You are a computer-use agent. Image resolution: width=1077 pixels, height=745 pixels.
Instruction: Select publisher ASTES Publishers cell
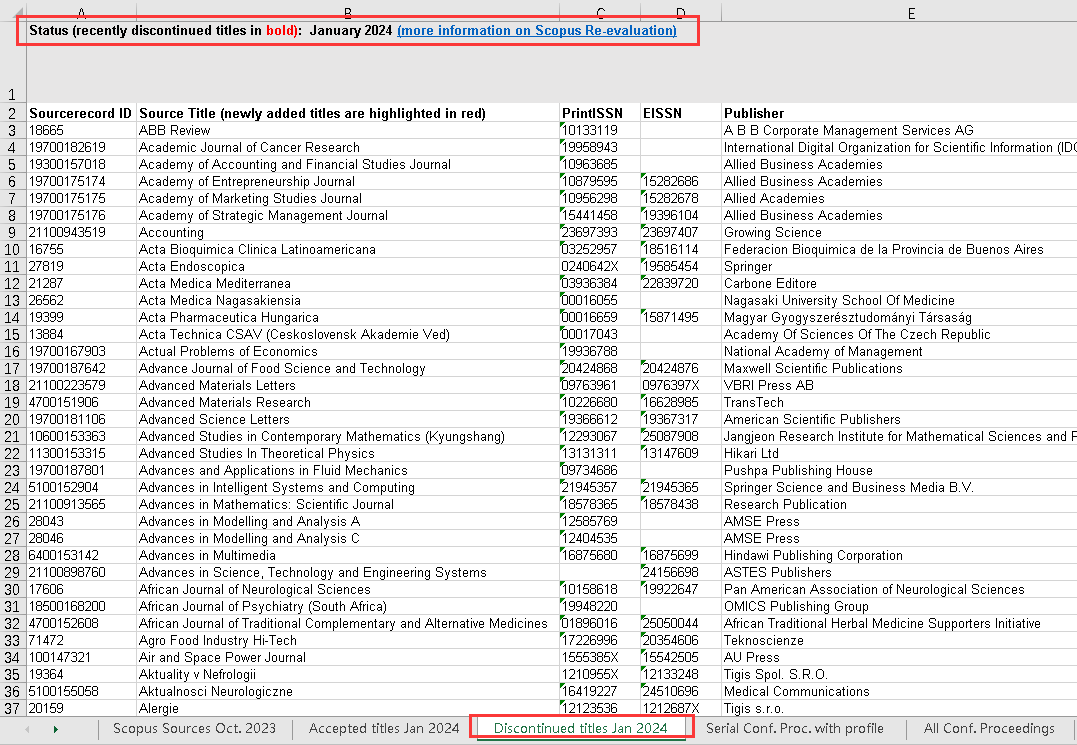(899, 573)
